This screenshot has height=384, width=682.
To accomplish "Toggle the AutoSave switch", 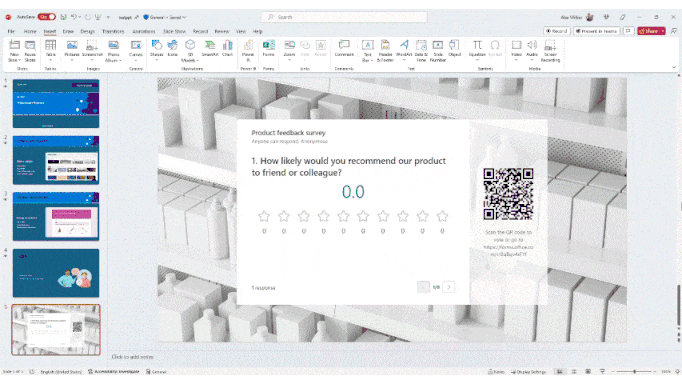I will click(x=47, y=17).
